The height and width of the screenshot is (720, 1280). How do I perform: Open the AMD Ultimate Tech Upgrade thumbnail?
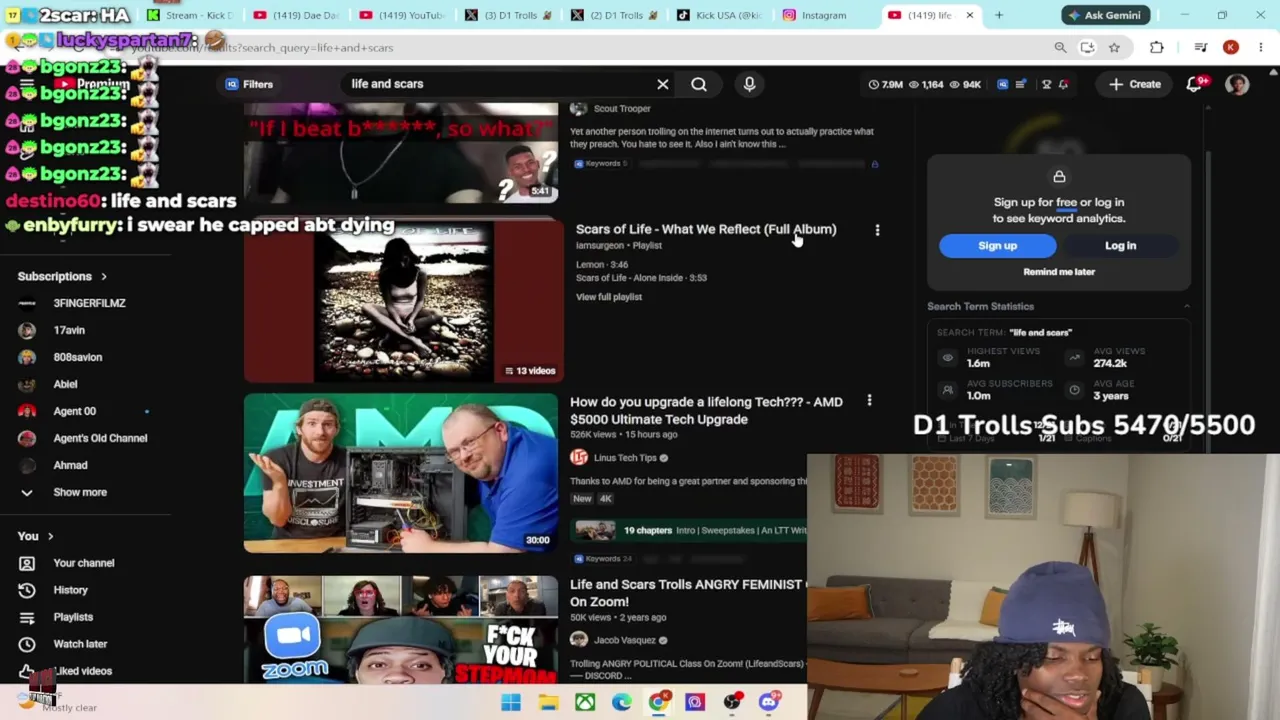point(401,473)
